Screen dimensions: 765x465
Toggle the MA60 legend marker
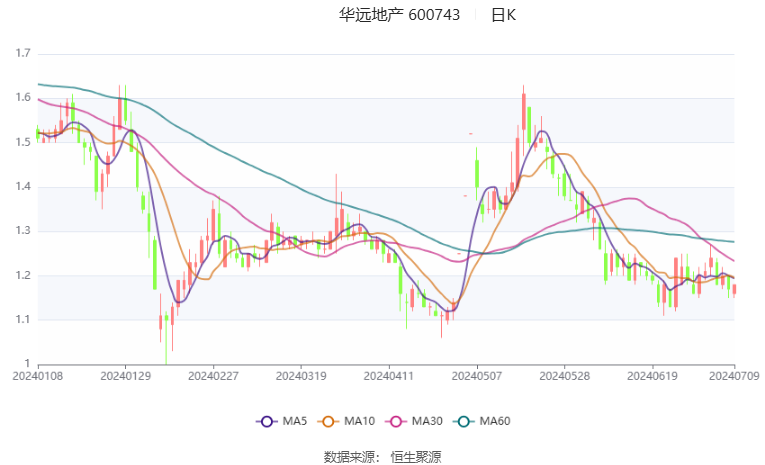464,422
